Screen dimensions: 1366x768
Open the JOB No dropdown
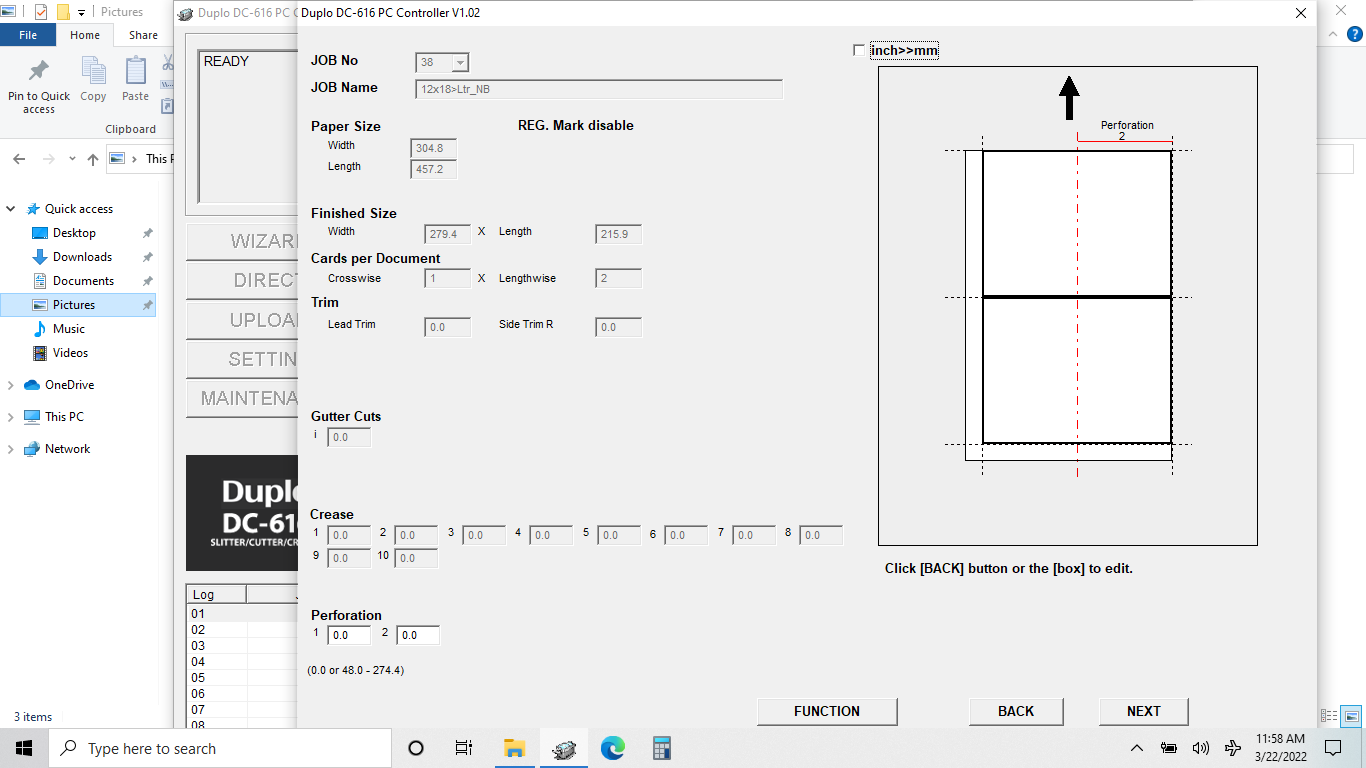click(460, 63)
